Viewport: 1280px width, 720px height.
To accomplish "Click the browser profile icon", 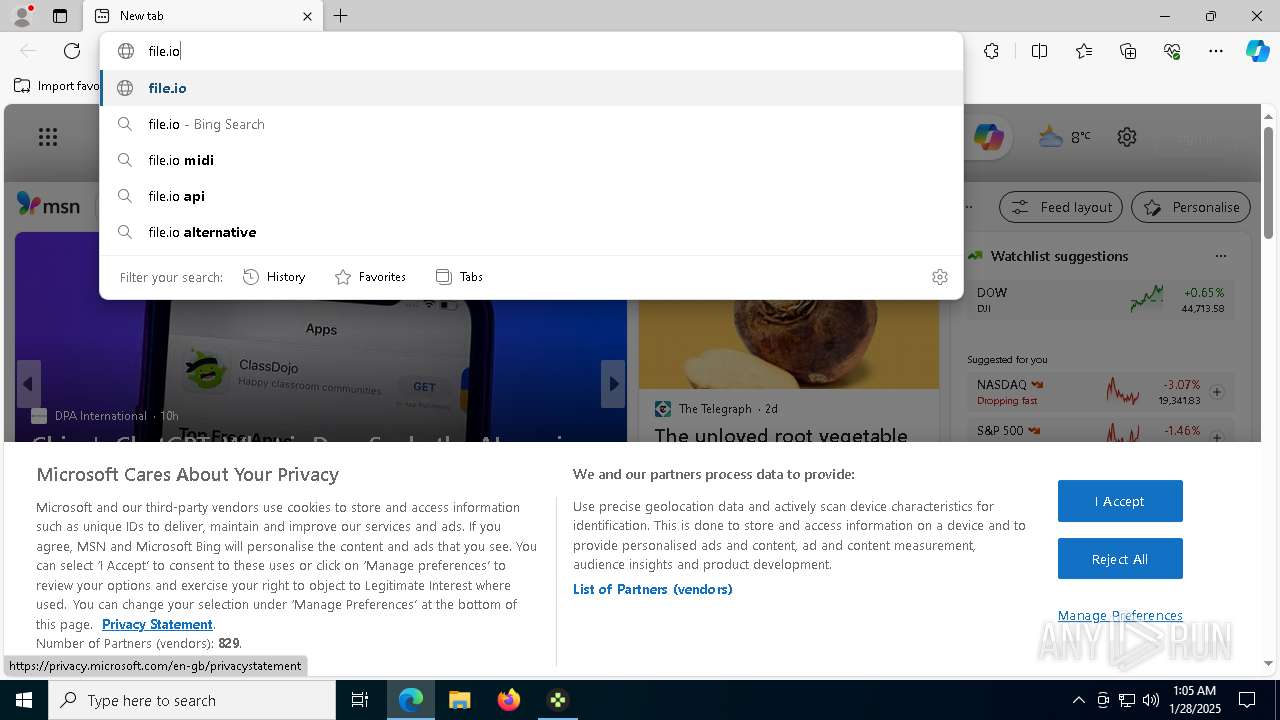I will click(22, 16).
